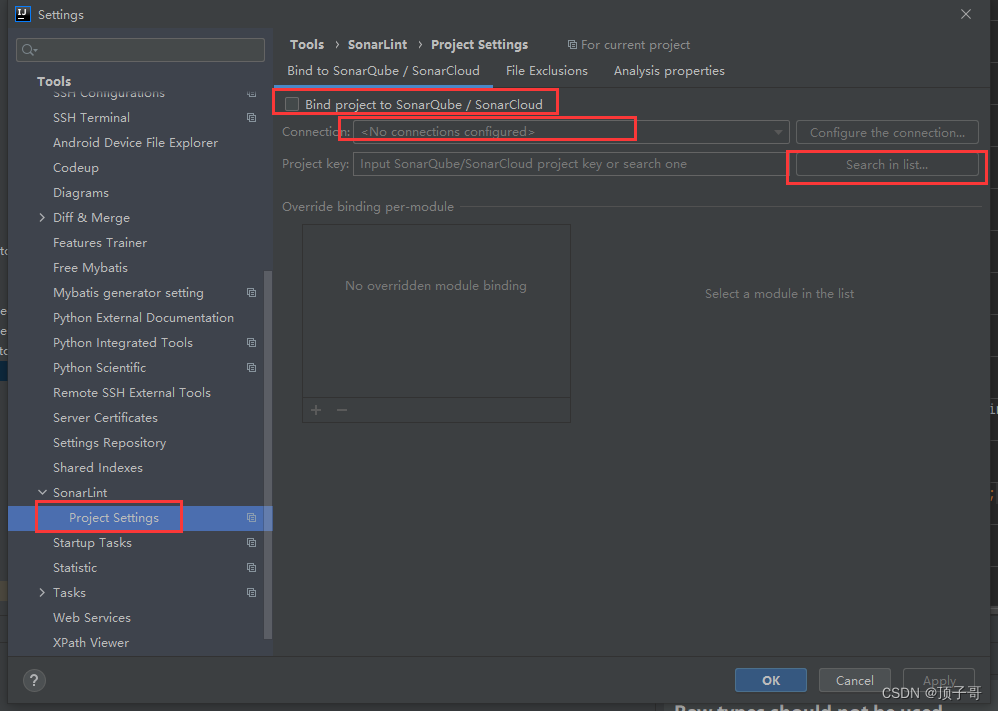This screenshot has height=711, width=998.
Task: Select Diagrams in the Tools list
Action: [x=81, y=193]
